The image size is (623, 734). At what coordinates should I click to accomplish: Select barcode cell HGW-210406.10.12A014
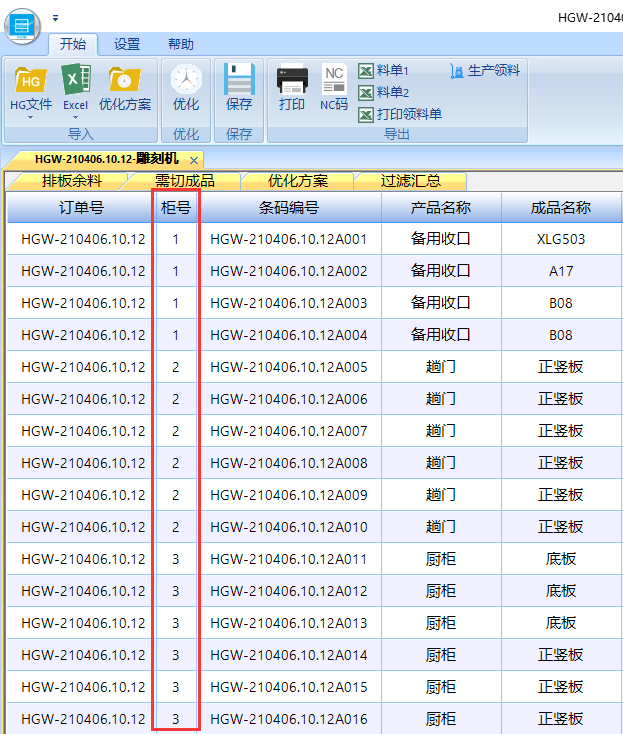pyautogui.click(x=289, y=655)
